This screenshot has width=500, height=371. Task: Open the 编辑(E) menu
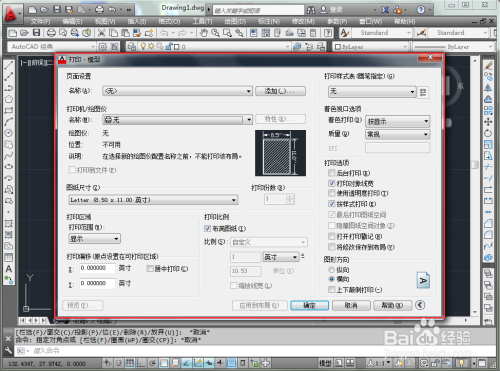72,22
